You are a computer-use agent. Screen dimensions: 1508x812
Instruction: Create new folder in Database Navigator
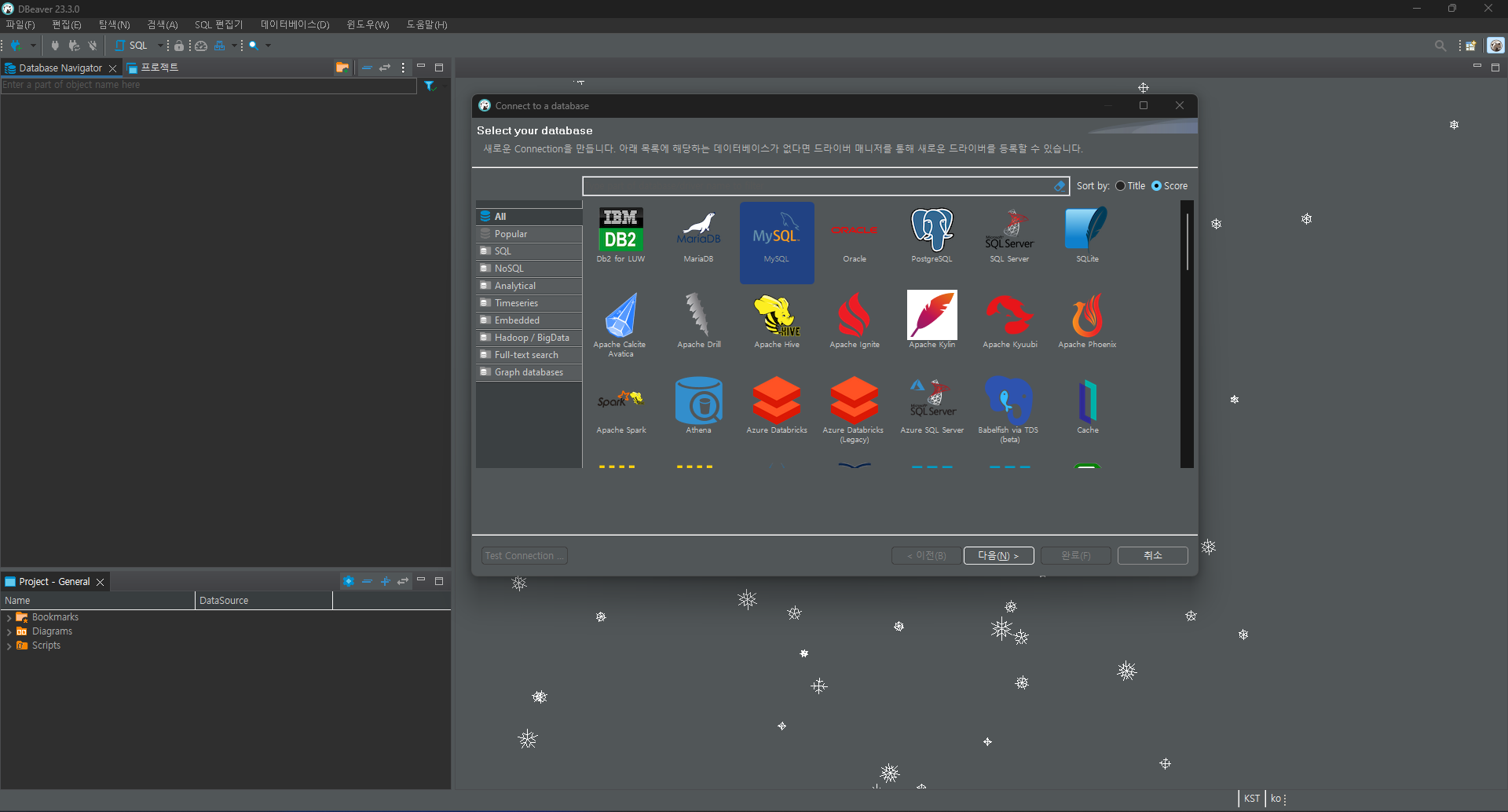(x=342, y=68)
